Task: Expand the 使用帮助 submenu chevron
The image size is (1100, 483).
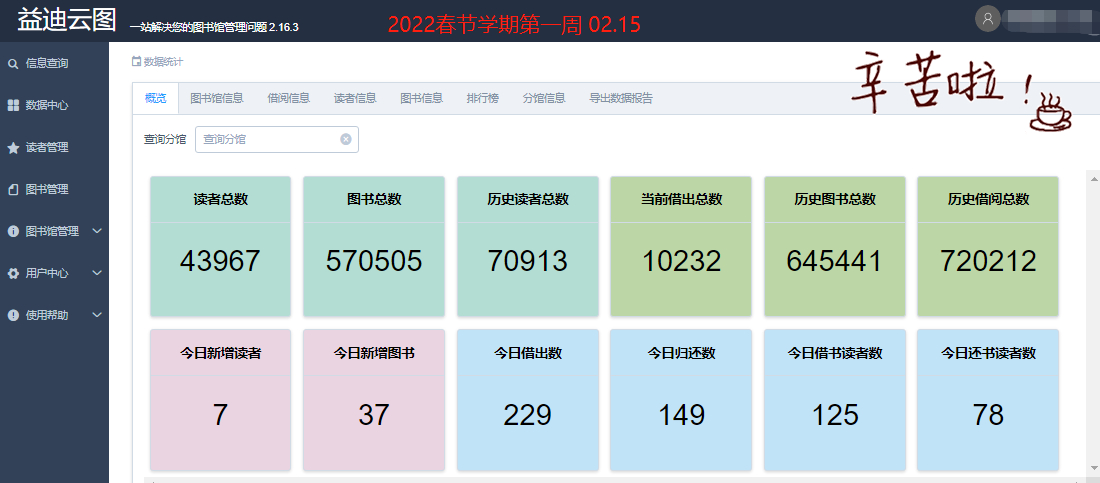Action: coord(97,315)
